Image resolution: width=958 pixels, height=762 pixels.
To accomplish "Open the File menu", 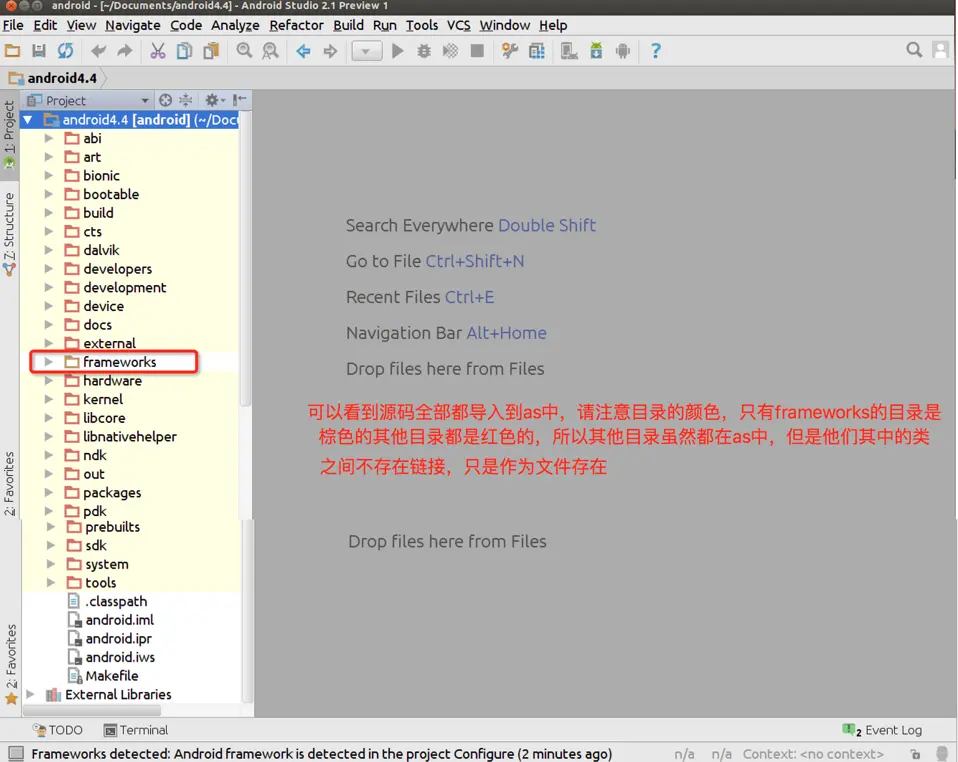I will coord(13,25).
